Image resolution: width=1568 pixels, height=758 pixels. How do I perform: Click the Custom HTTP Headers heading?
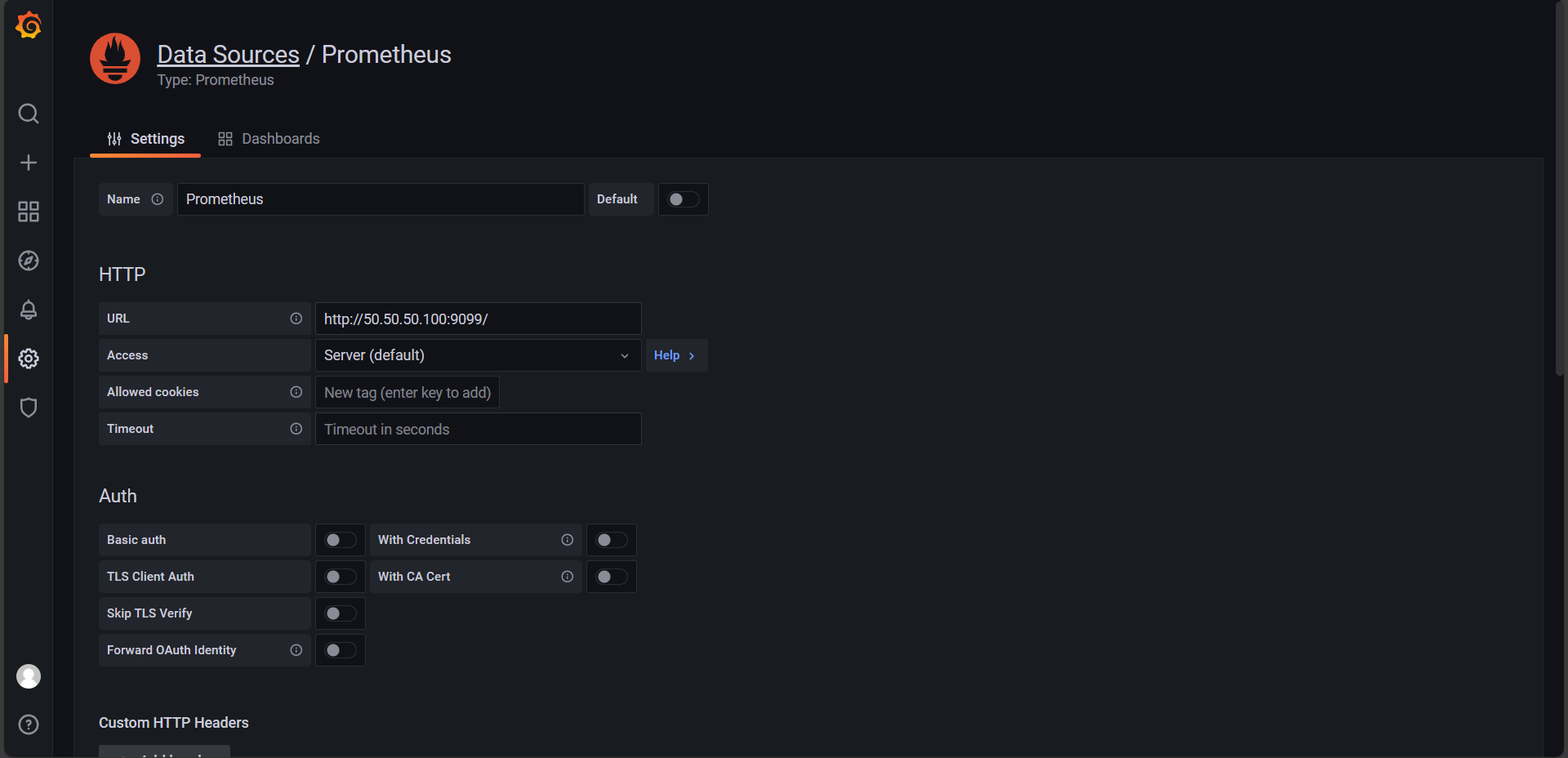(174, 723)
